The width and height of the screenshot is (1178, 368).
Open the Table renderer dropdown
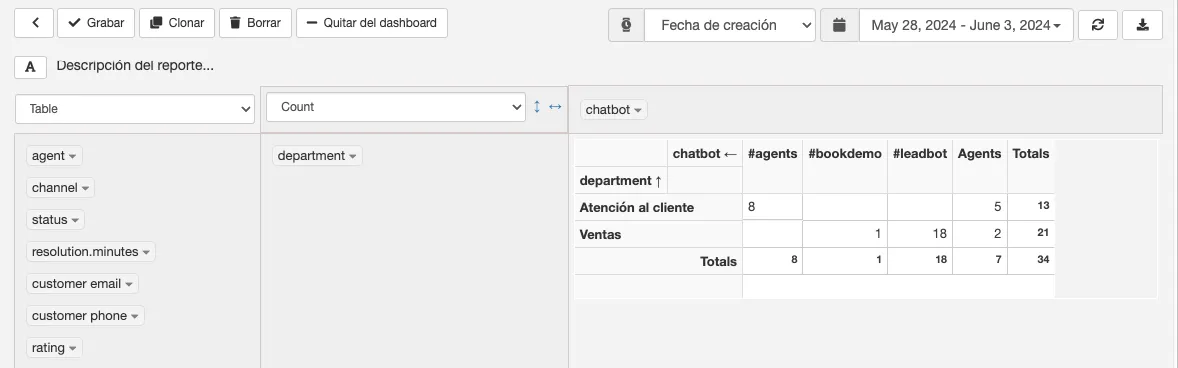point(135,109)
